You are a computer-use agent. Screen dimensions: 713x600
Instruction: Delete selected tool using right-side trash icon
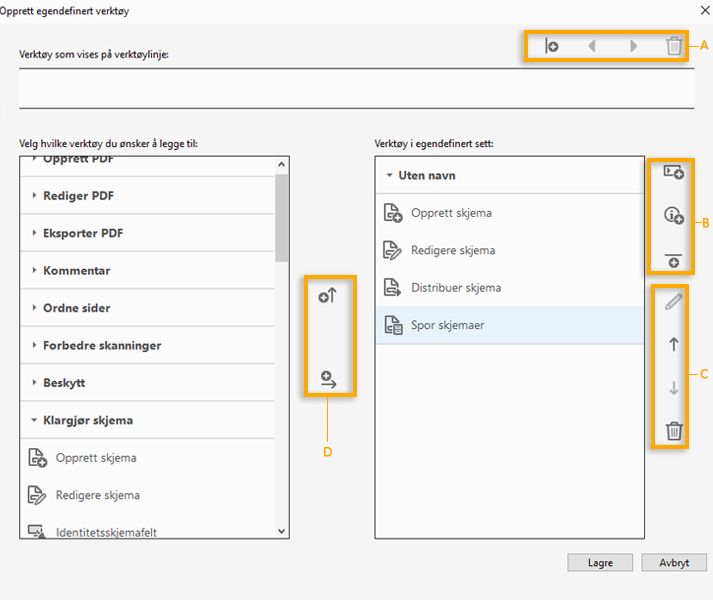tap(674, 431)
